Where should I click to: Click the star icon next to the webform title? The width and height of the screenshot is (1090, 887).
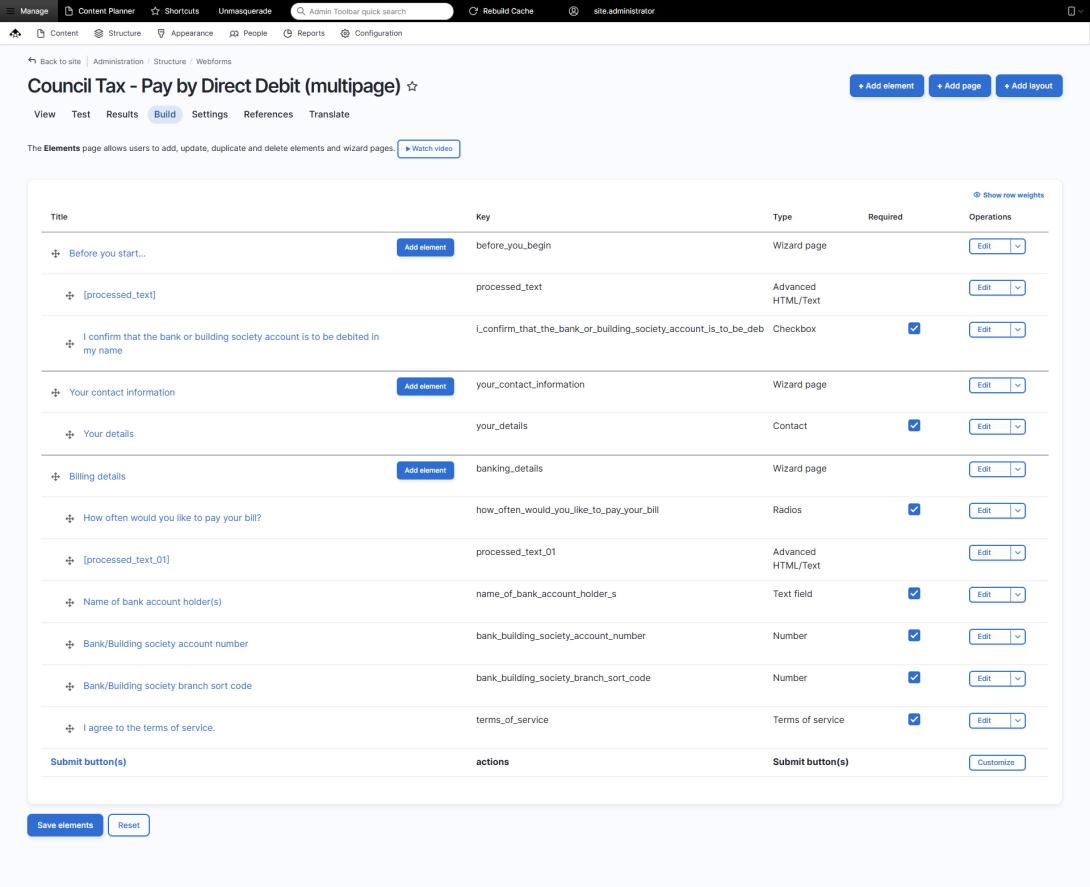click(x=412, y=86)
